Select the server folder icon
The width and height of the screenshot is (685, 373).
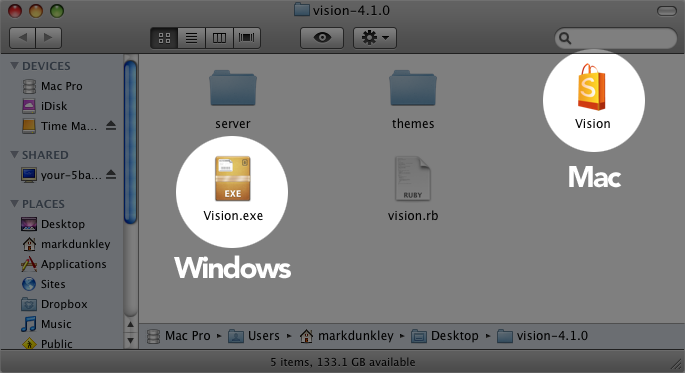coord(233,88)
